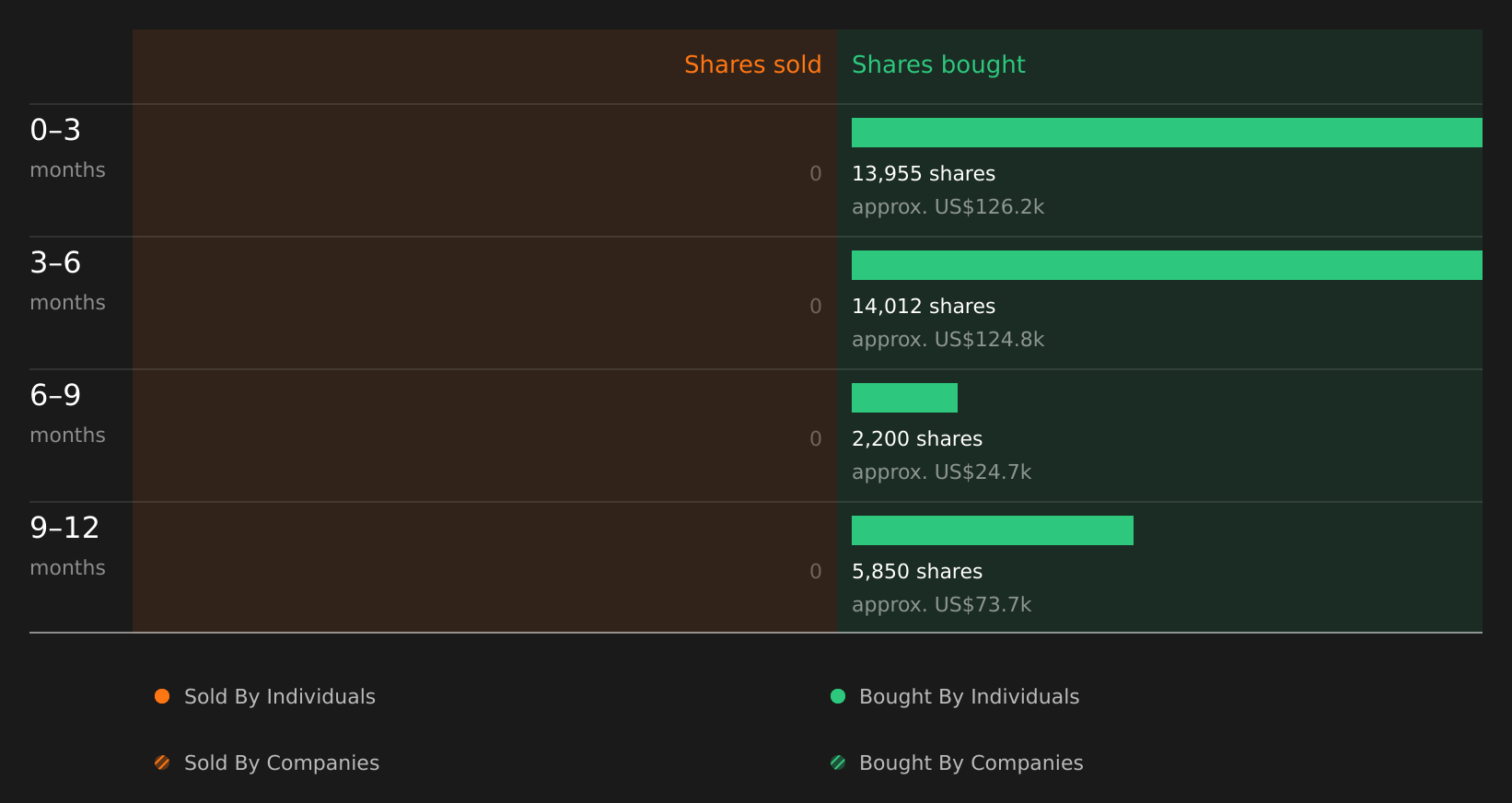Image resolution: width=1512 pixels, height=803 pixels.
Task: Click the approx. US$126.2k amount
Action: [948, 207]
